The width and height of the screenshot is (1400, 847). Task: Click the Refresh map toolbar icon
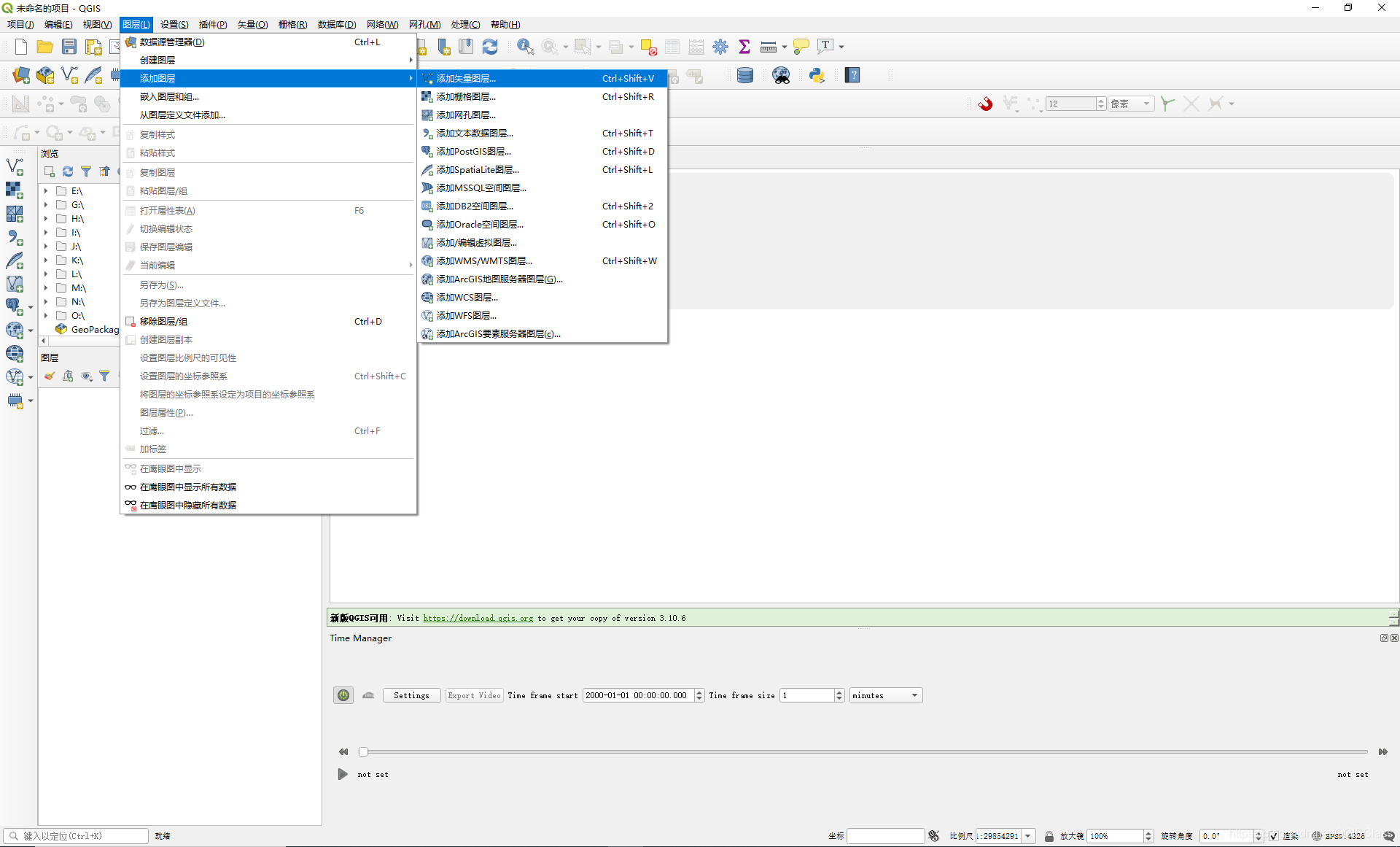pyautogui.click(x=490, y=47)
